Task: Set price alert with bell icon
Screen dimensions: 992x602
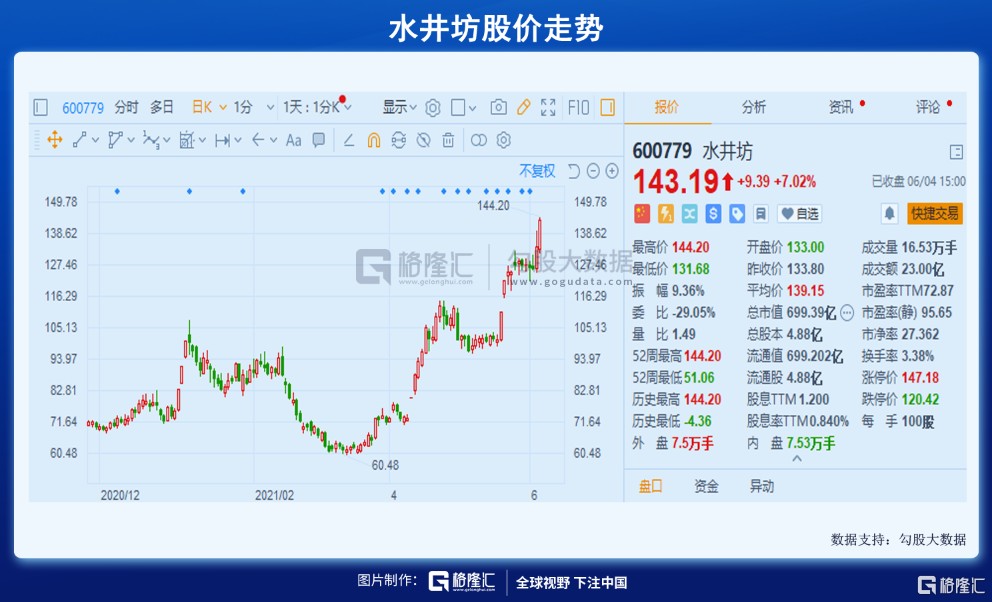Action: (889, 214)
